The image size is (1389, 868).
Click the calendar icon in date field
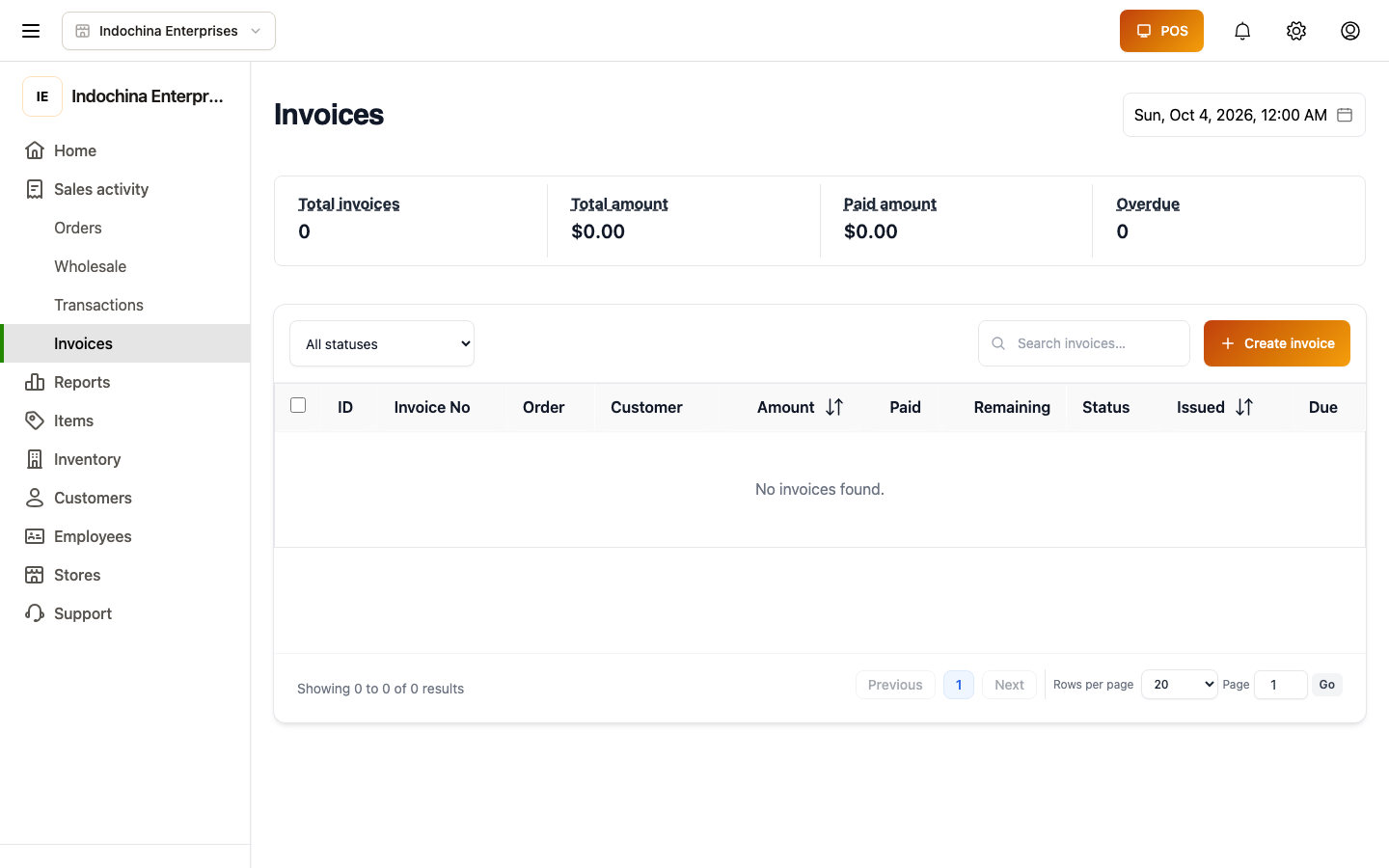click(1345, 115)
